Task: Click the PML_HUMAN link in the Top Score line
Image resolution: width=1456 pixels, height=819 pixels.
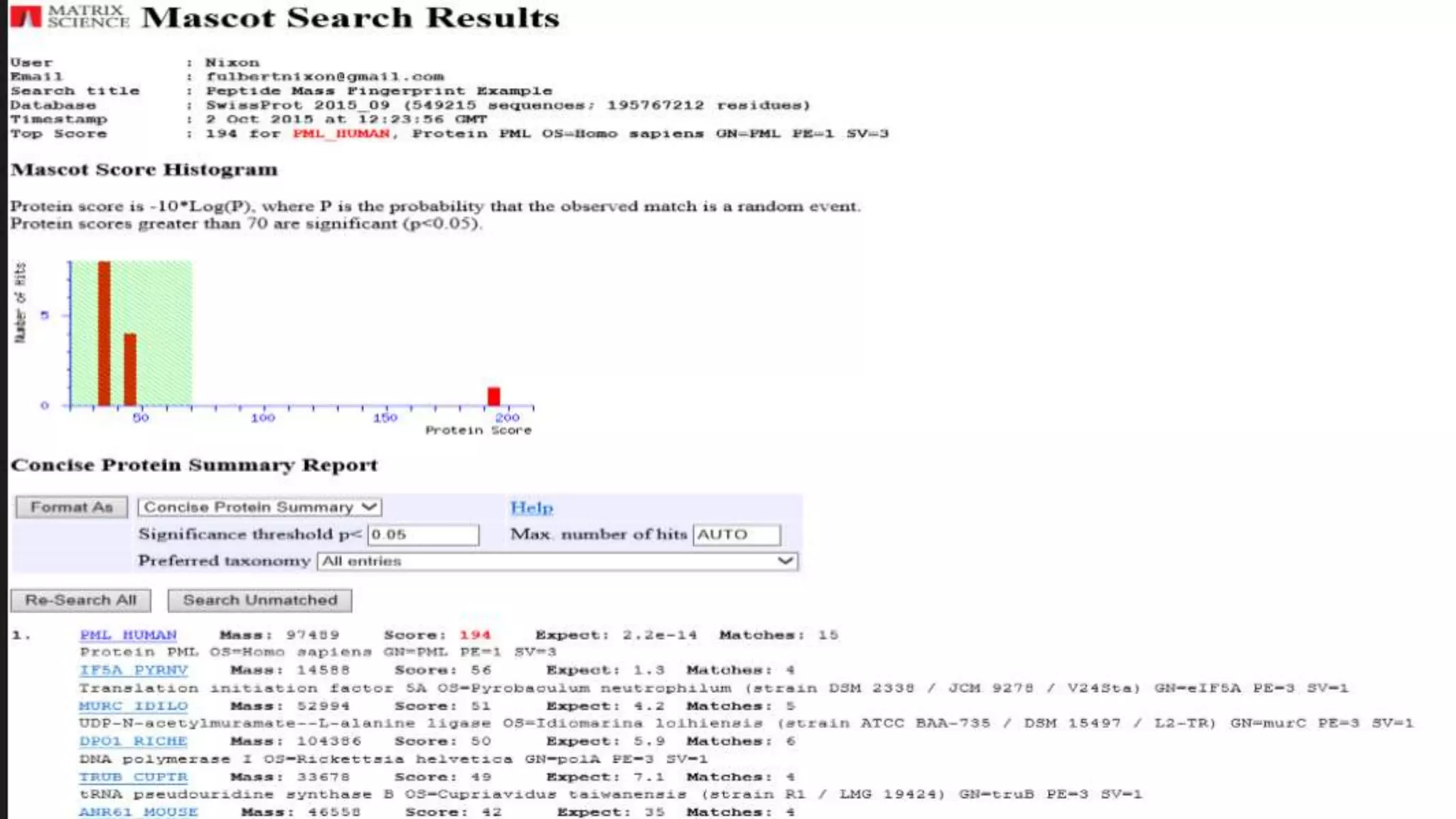Action: 341,134
